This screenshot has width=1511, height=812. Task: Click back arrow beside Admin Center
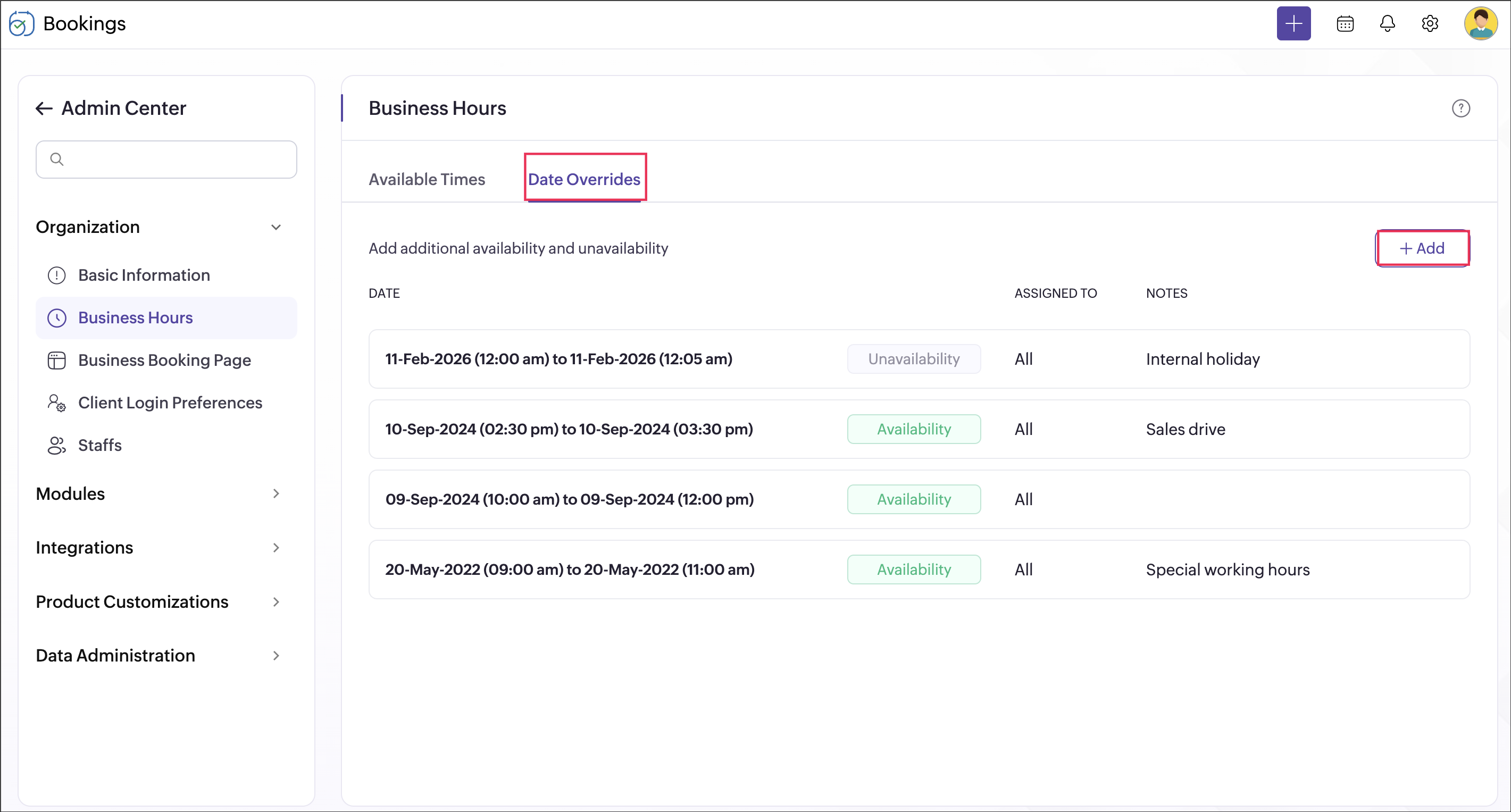coord(44,108)
